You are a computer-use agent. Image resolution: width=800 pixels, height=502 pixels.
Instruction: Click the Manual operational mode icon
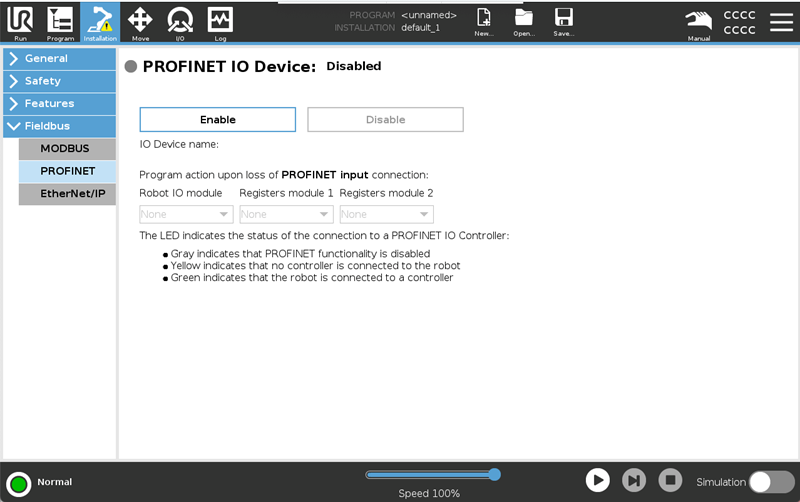click(x=699, y=21)
